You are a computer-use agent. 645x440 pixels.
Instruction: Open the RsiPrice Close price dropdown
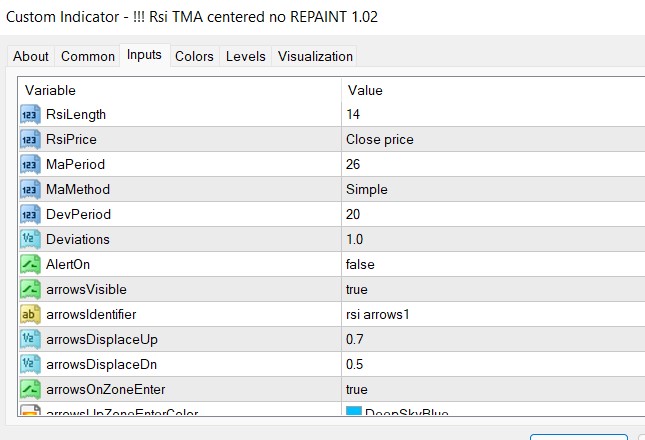380,140
